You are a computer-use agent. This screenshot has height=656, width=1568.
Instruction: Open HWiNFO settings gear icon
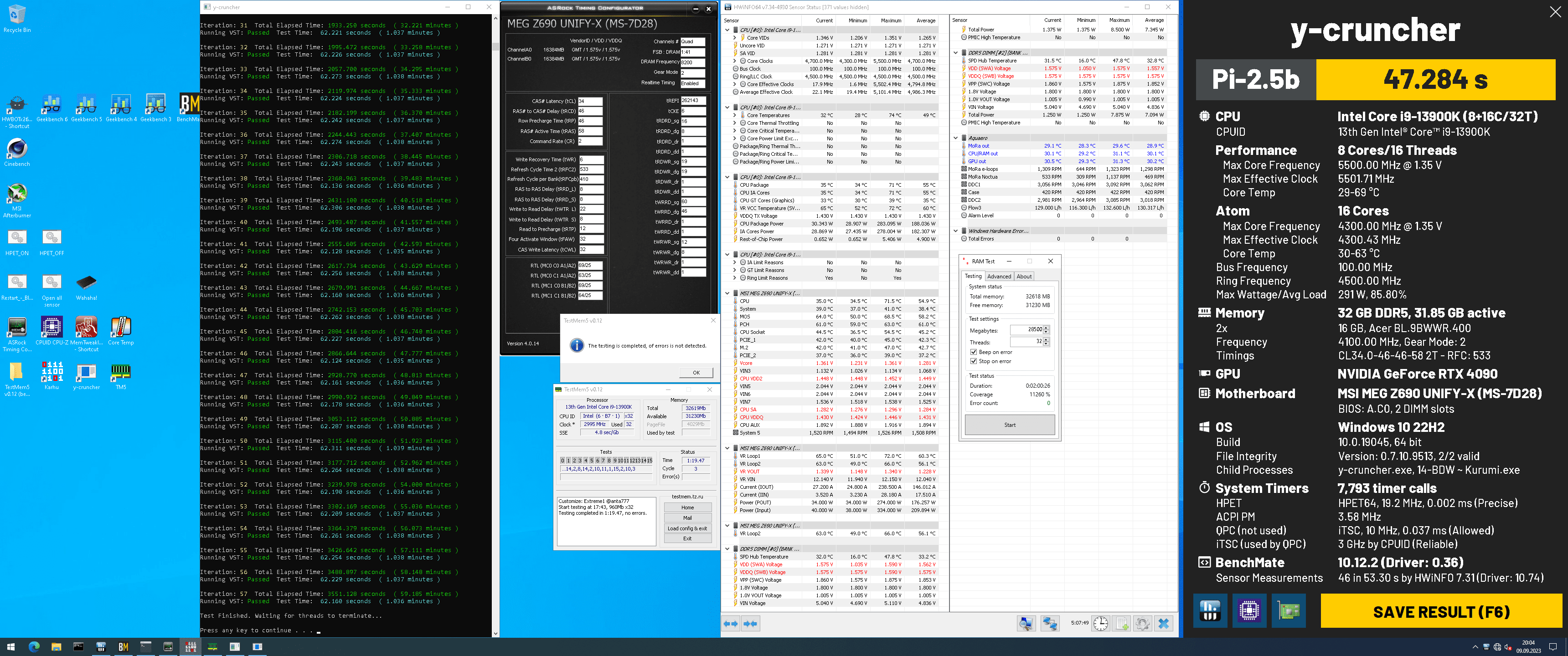pyautogui.click(x=1143, y=624)
